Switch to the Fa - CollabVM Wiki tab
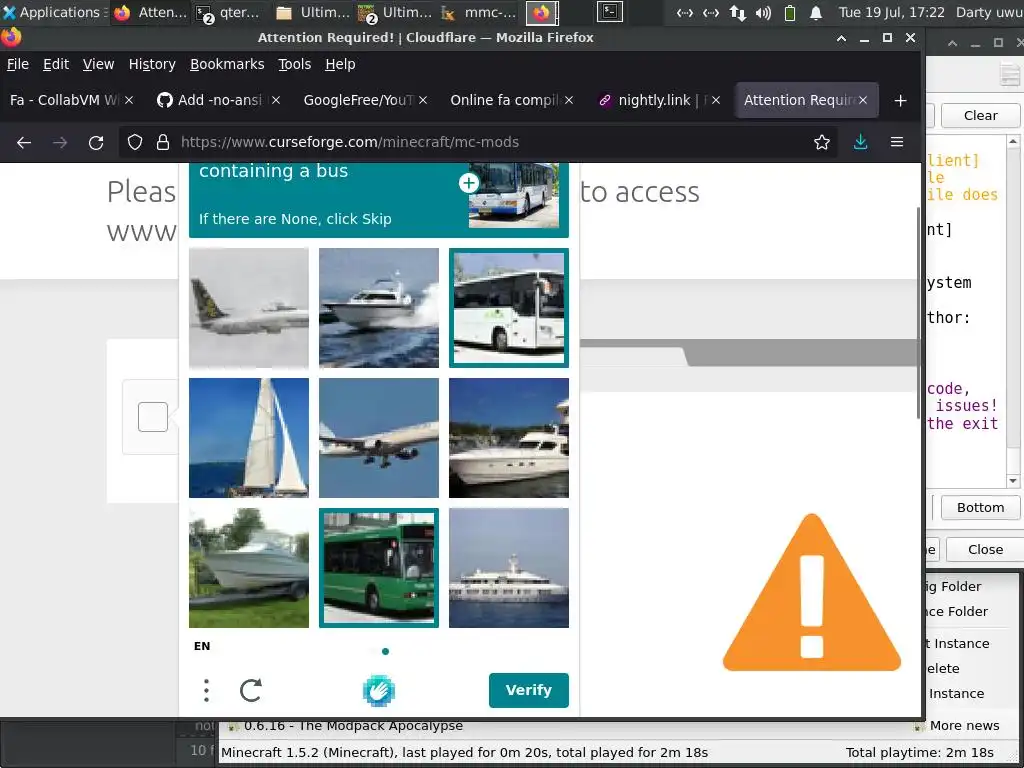Screen dimensions: 1024x768 coord(64,100)
